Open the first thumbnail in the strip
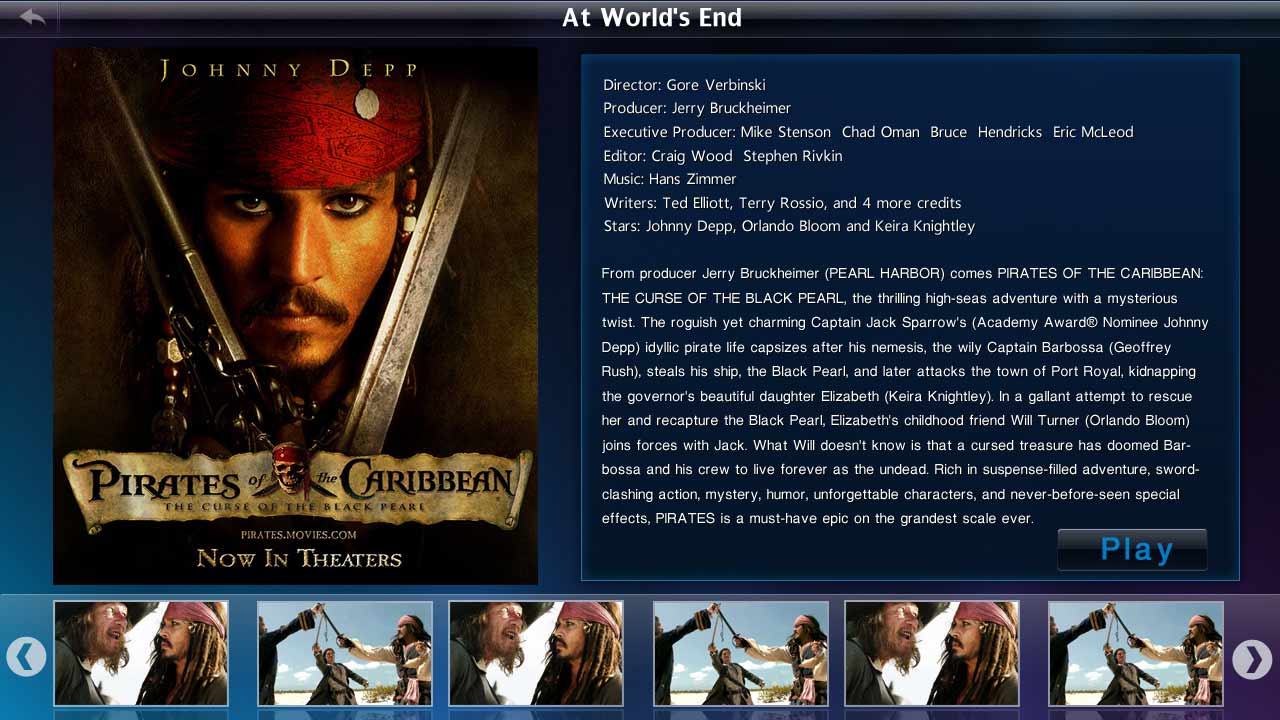The height and width of the screenshot is (720, 1280). click(141, 653)
